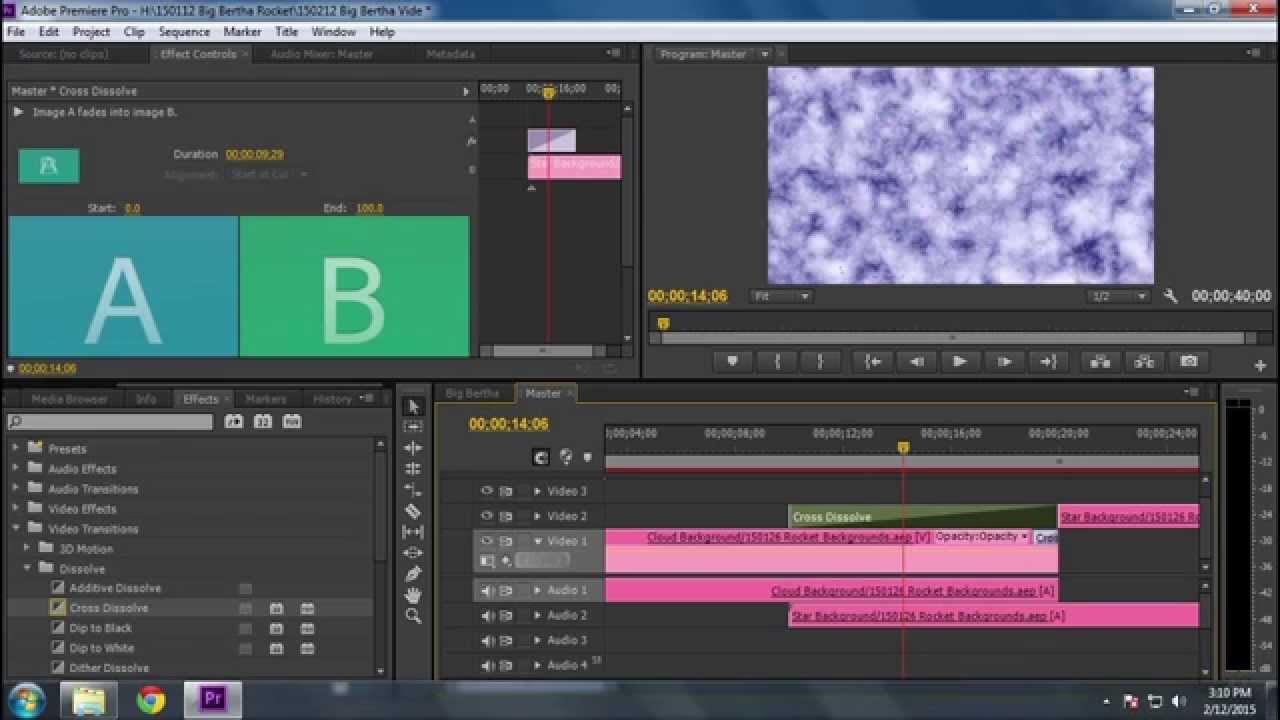The height and width of the screenshot is (720, 1280).
Task: Select the Slide tool
Action: [413, 553]
